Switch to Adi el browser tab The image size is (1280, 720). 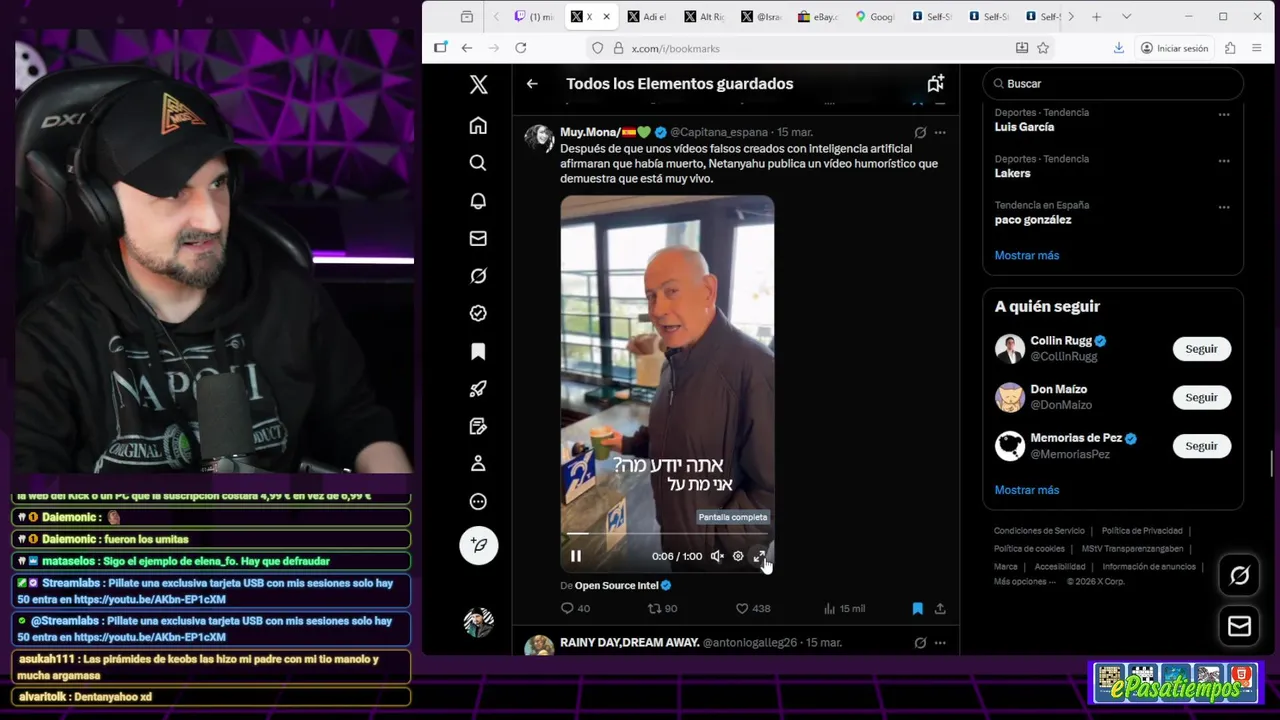click(x=647, y=17)
